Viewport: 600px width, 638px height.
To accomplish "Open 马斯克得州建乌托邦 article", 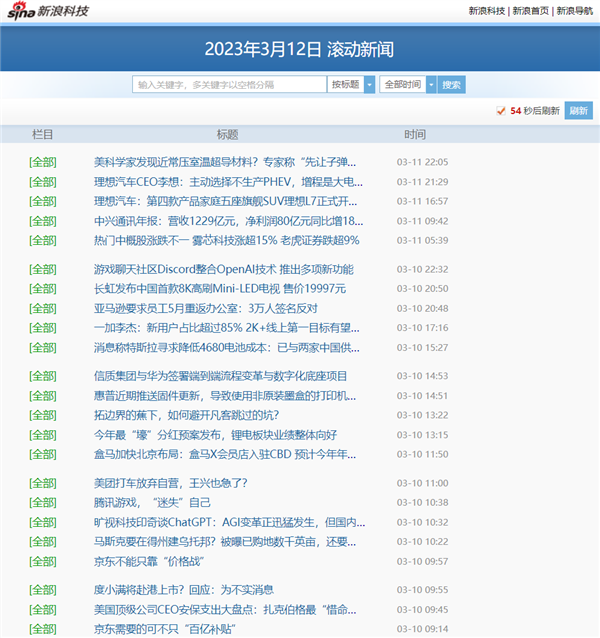I will 225,542.
